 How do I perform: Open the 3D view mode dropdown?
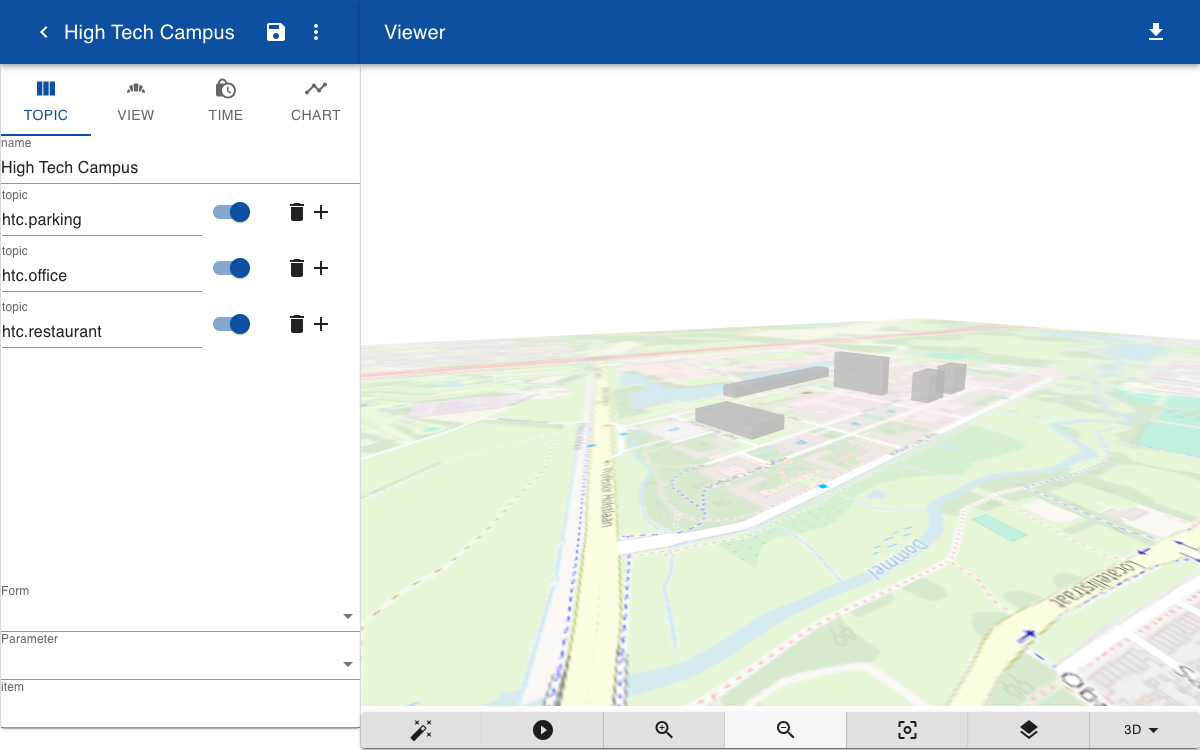[x=1143, y=730]
